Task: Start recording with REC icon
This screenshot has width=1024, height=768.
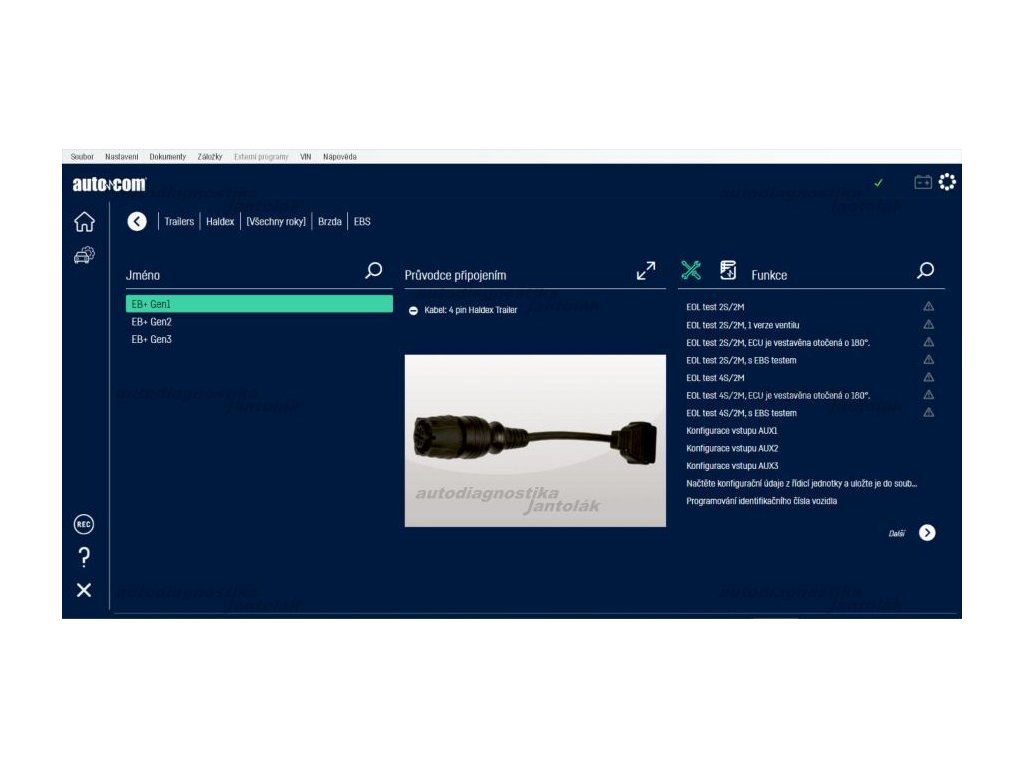Action: (84, 524)
